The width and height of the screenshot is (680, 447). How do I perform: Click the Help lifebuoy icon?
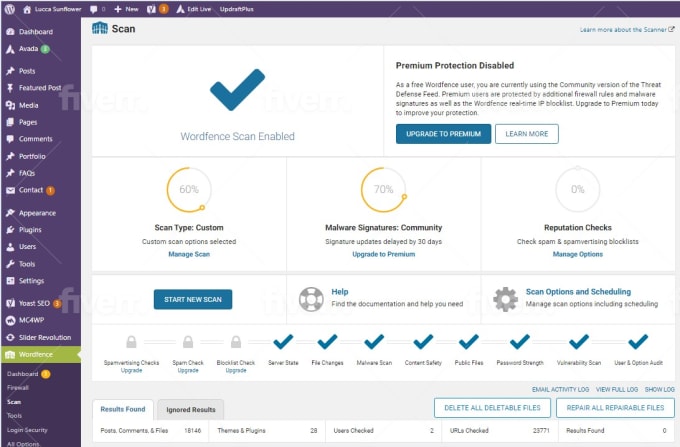point(311,299)
